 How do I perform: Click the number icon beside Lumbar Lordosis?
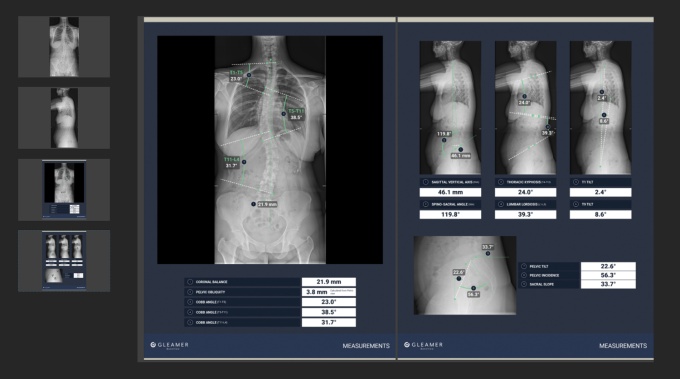(501, 204)
